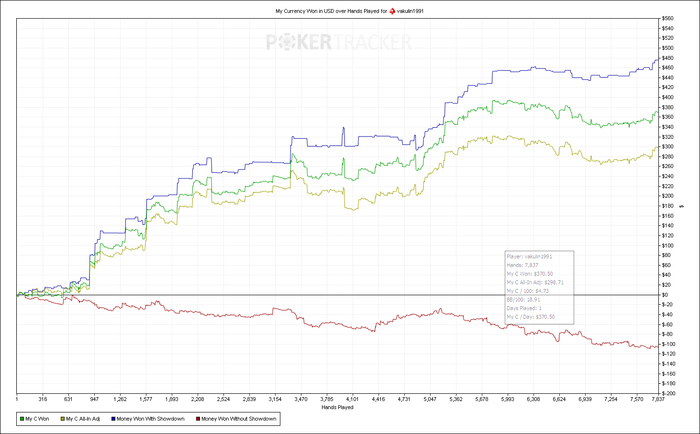Click tooltip line 'My C / Day: $370.50'
This screenshot has width=700, height=434.
[x=530, y=317]
